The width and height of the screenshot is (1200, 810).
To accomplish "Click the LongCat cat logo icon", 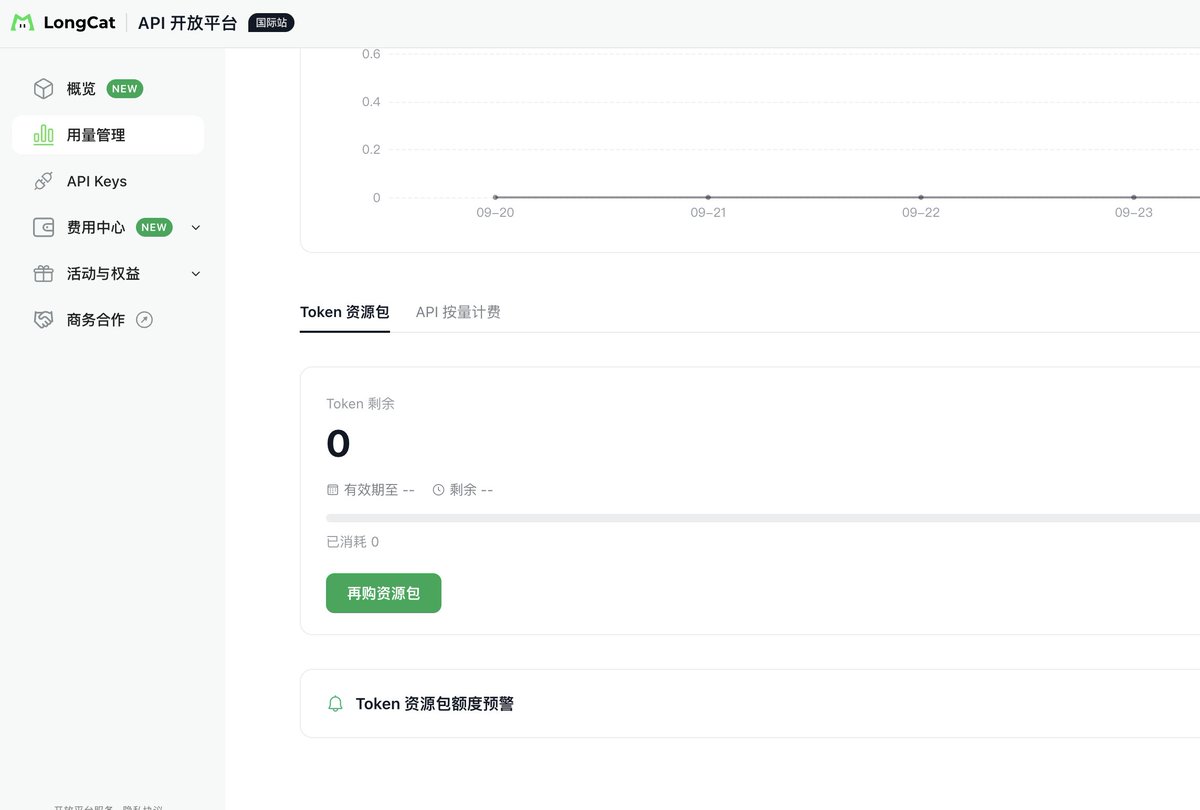I will click(22, 23).
